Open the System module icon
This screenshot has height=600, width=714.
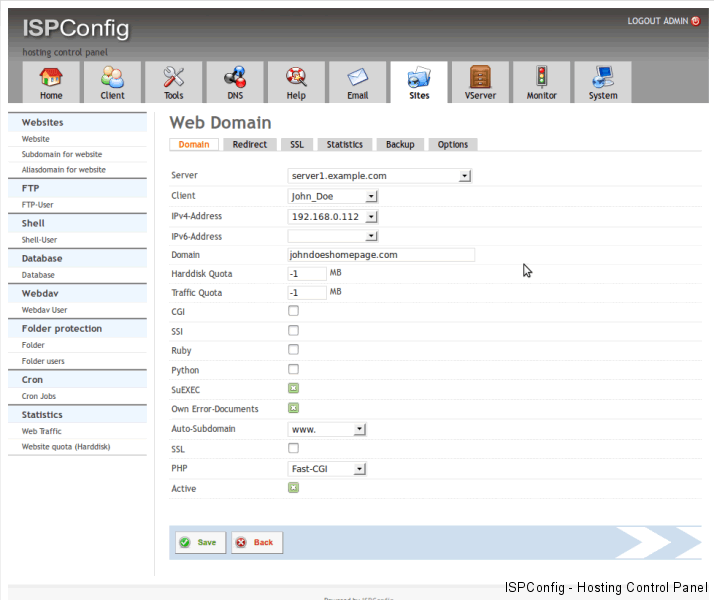click(602, 79)
